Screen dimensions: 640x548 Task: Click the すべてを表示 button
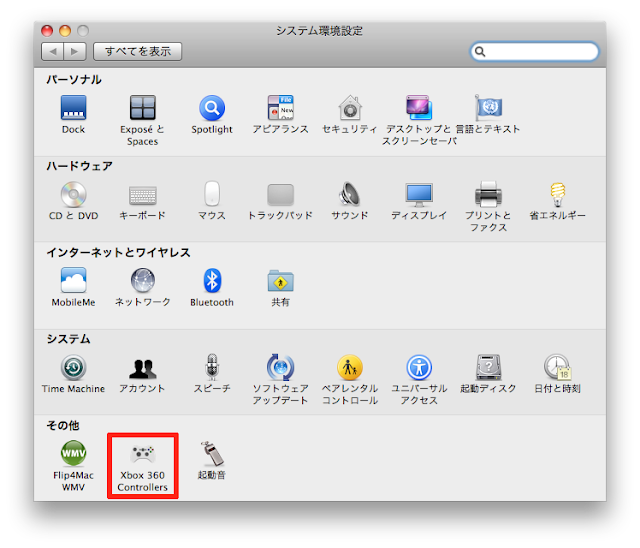tap(138, 51)
